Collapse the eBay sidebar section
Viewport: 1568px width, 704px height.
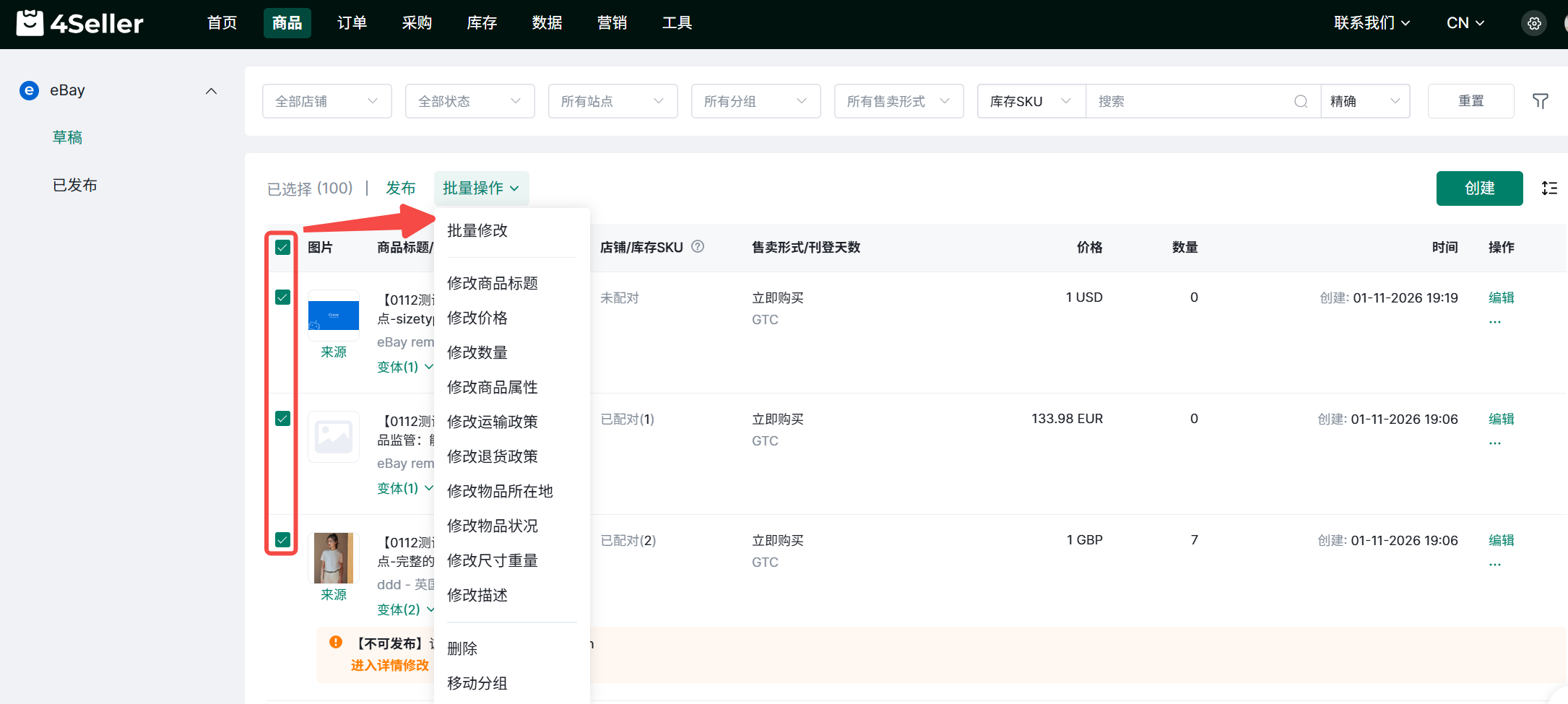[211, 91]
